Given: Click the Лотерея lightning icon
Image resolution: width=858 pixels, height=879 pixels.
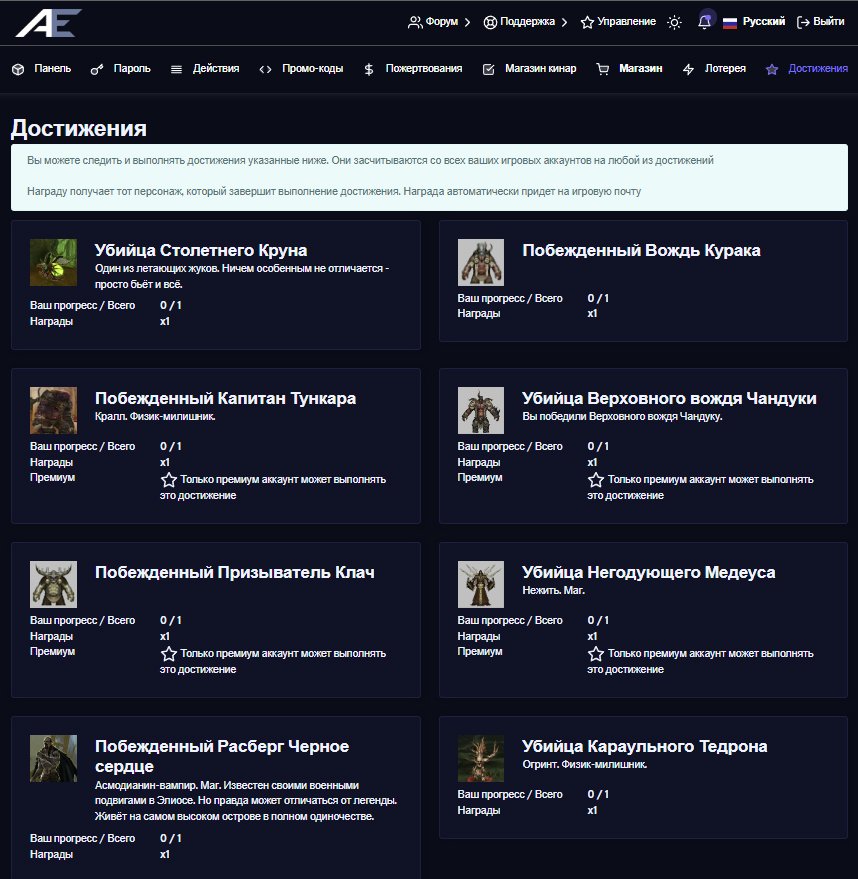Looking at the screenshot, I should (x=688, y=70).
